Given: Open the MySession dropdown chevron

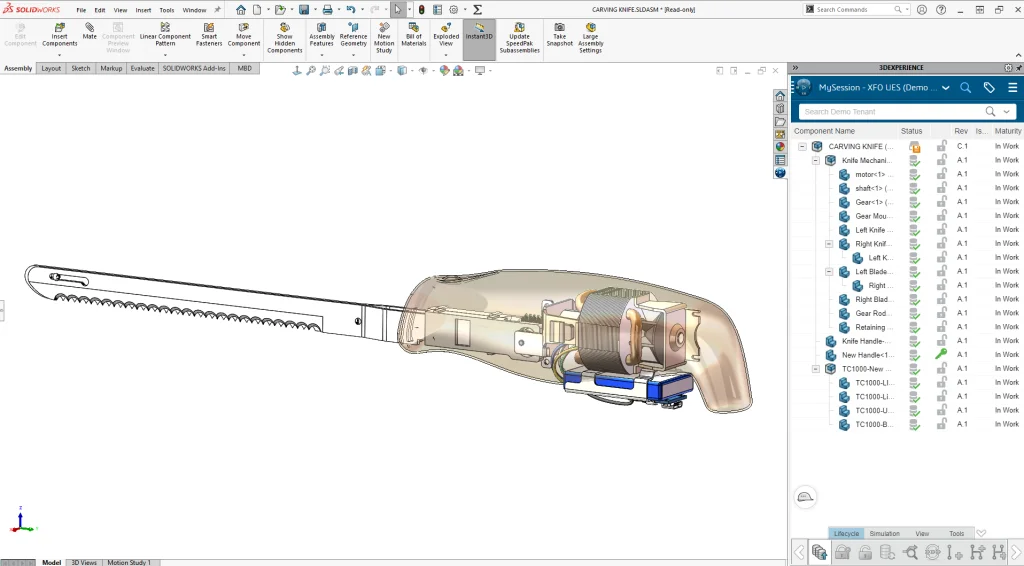Looking at the screenshot, I should [x=946, y=88].
